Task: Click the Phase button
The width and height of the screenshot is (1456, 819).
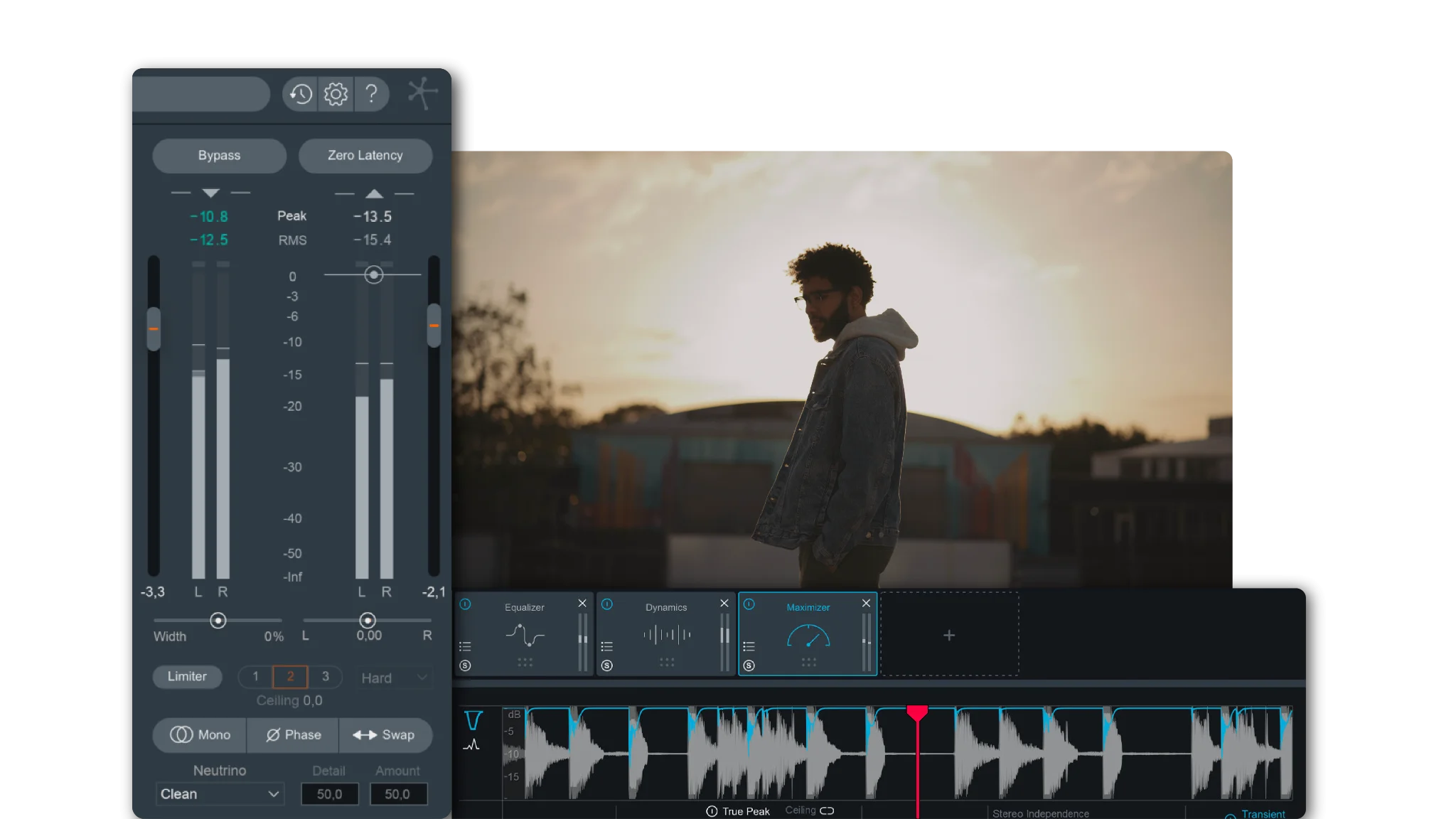Action: coord(293,735)
